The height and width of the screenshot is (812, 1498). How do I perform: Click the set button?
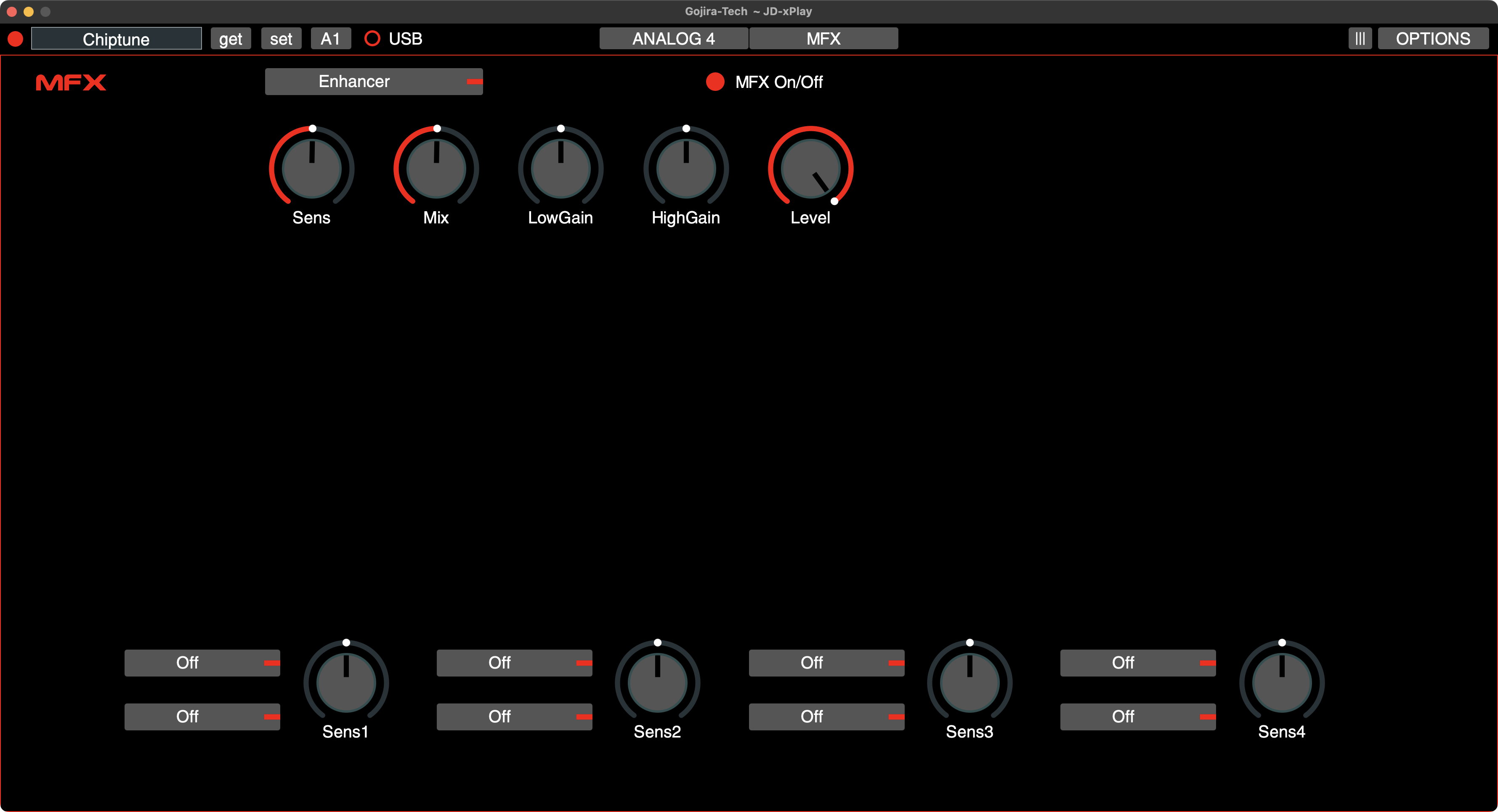point(282,39)
